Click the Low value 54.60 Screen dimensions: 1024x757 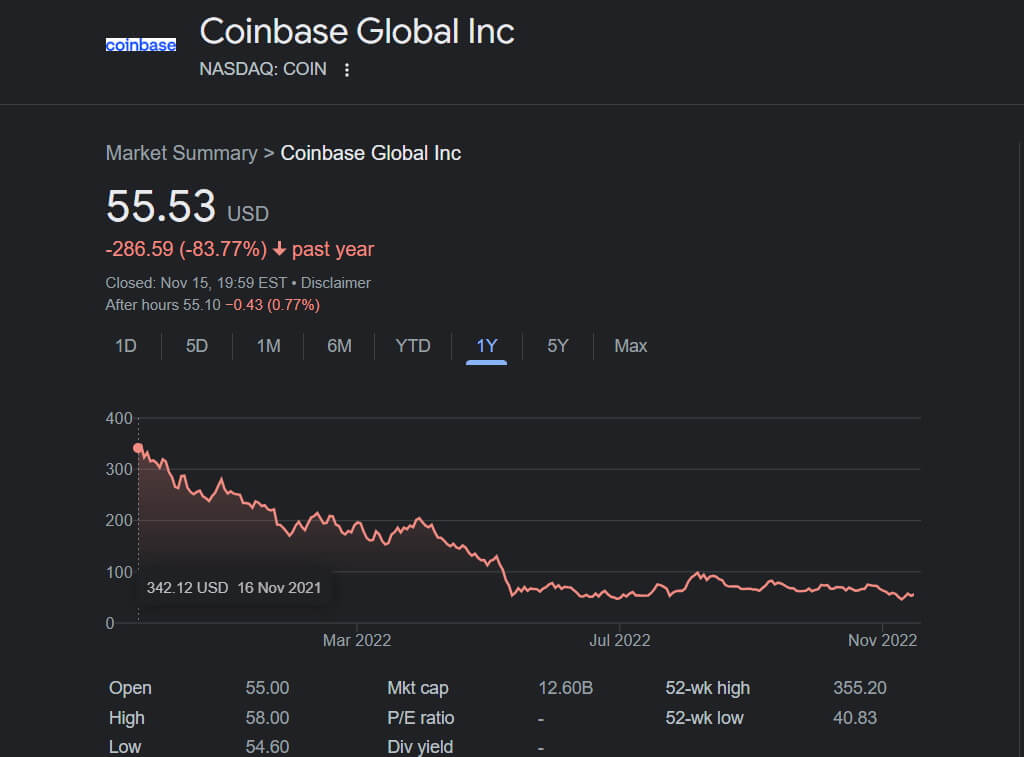click(x=267, y=747)
